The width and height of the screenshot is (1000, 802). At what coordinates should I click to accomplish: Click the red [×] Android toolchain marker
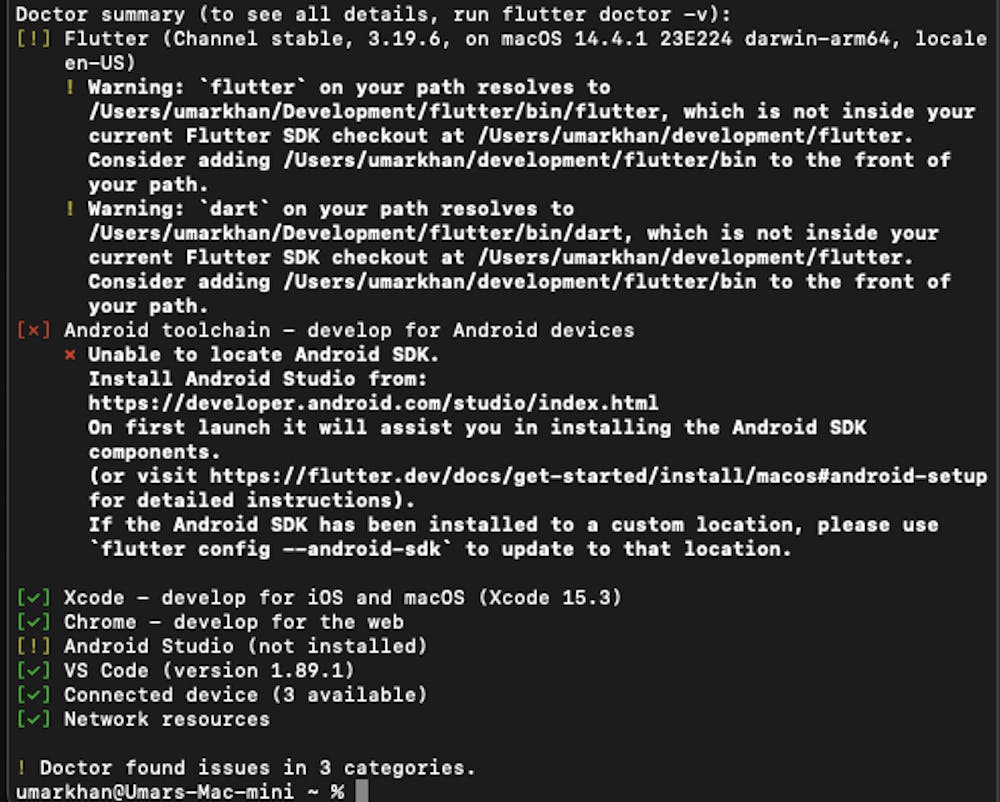[34, 330]
